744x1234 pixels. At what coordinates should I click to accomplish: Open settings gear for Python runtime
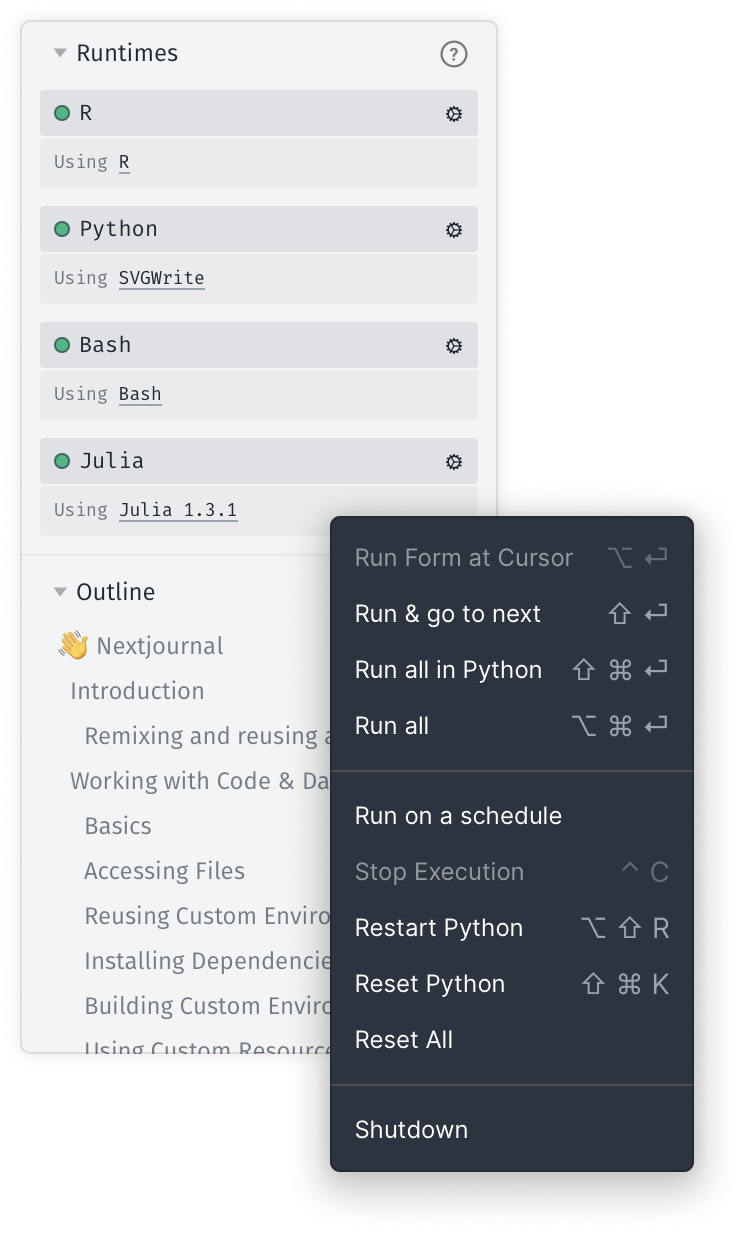click(454, 230)
